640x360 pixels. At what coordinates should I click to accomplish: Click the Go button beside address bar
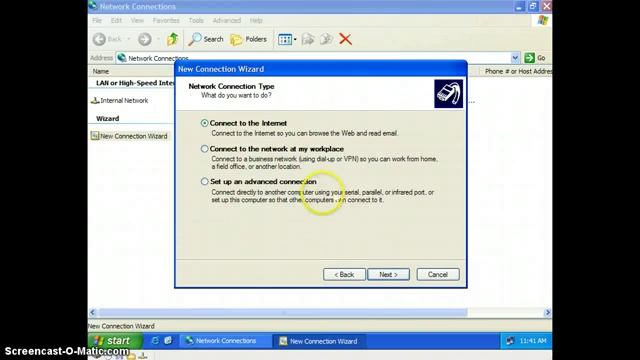tap(535, 58)
